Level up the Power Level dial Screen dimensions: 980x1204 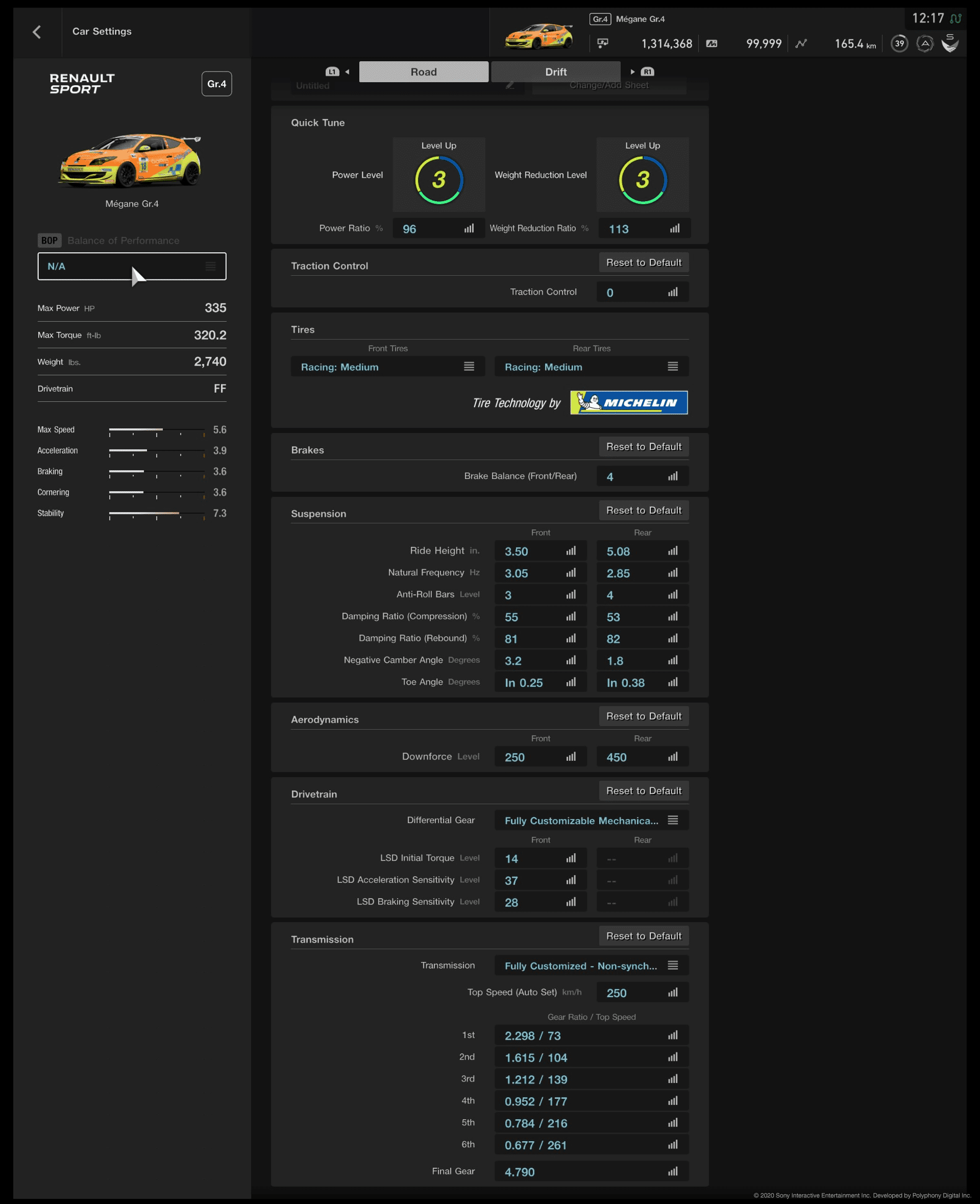(438, 175)
